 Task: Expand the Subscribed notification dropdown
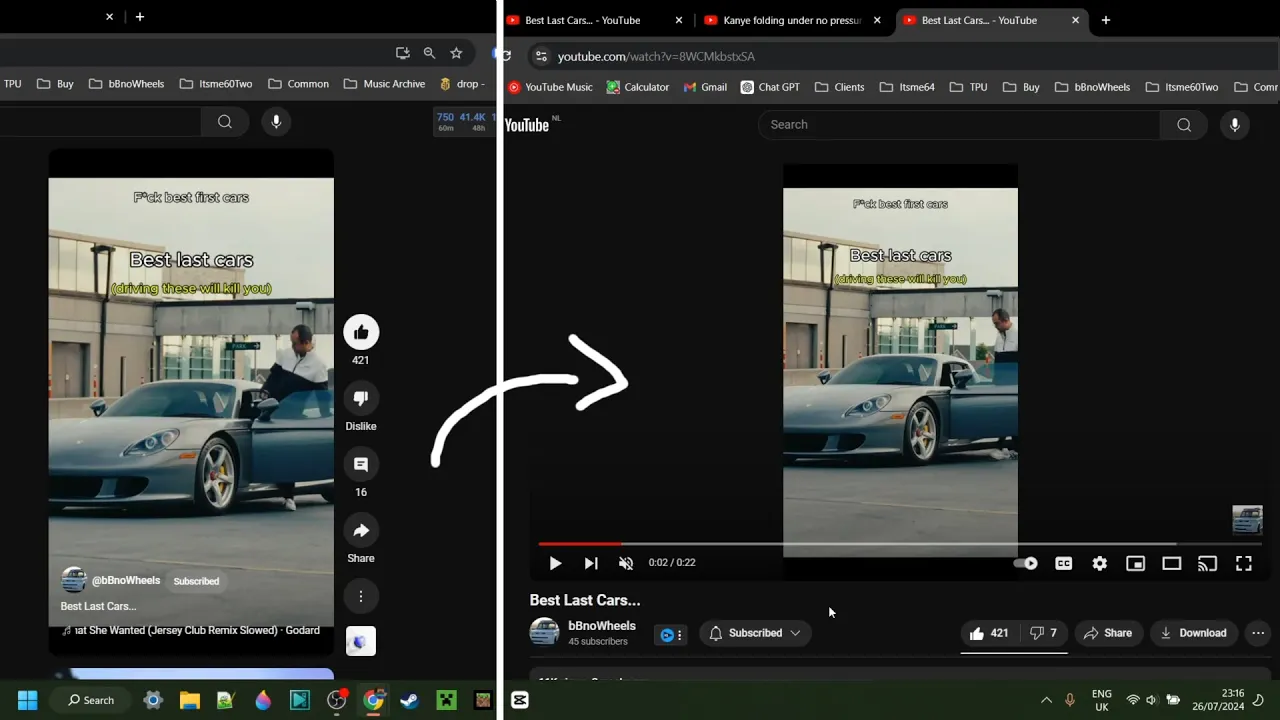755,633
